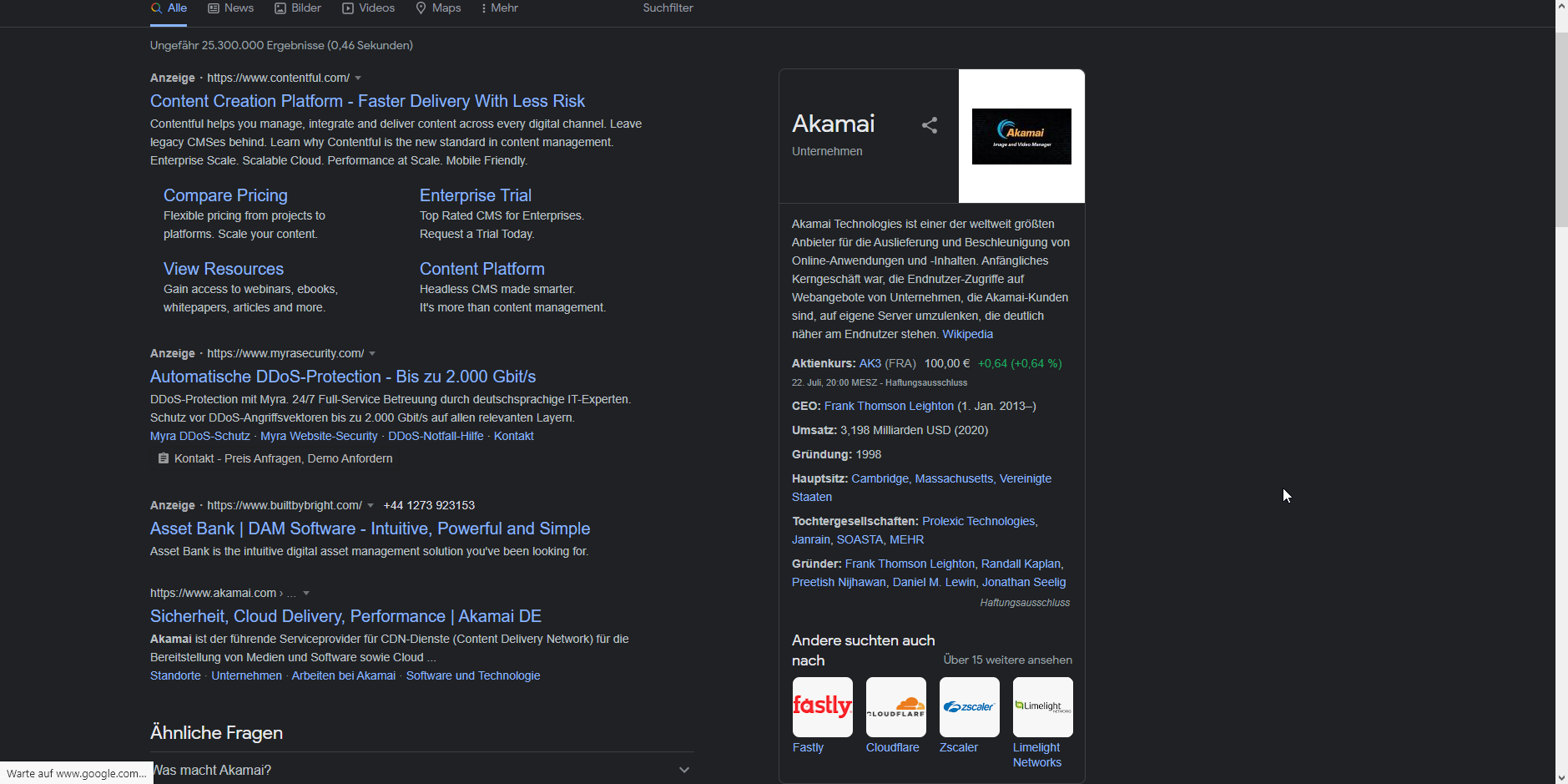Open dropdown arrow next to akamai.com URL
Screen dimensions: 1568x784
(x=306, y=593)
